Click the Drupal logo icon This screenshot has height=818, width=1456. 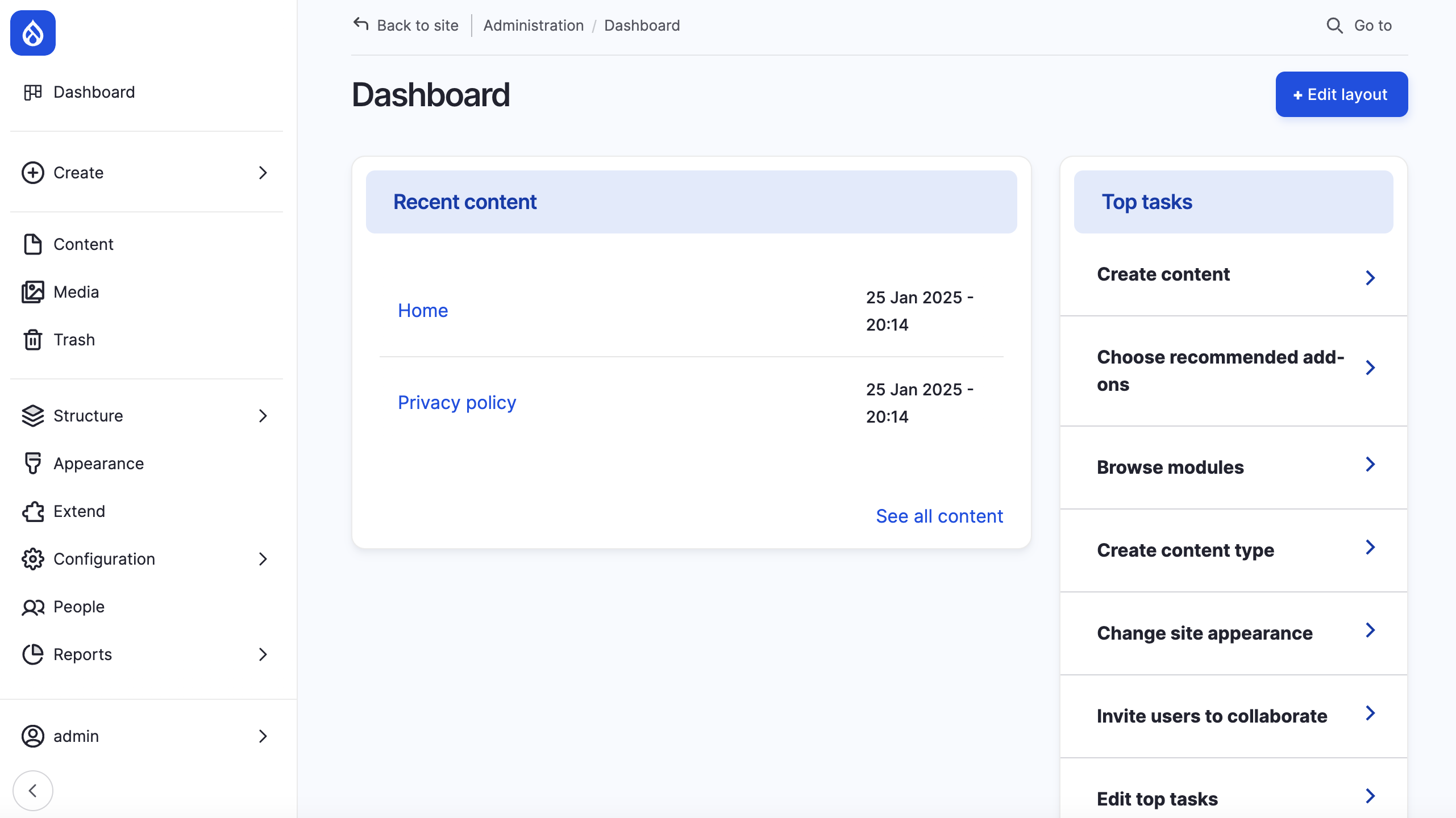tap(33, 33)
